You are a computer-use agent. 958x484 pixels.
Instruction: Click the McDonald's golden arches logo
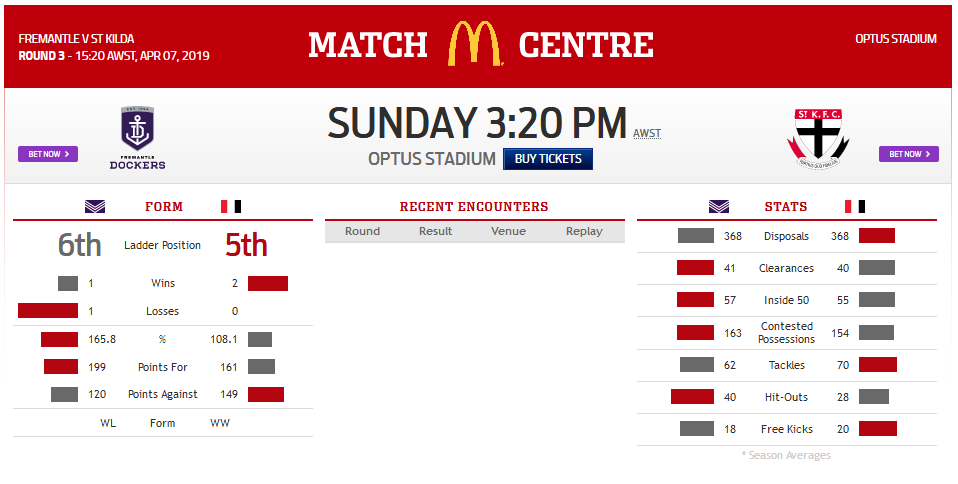[x=474, y=44]
